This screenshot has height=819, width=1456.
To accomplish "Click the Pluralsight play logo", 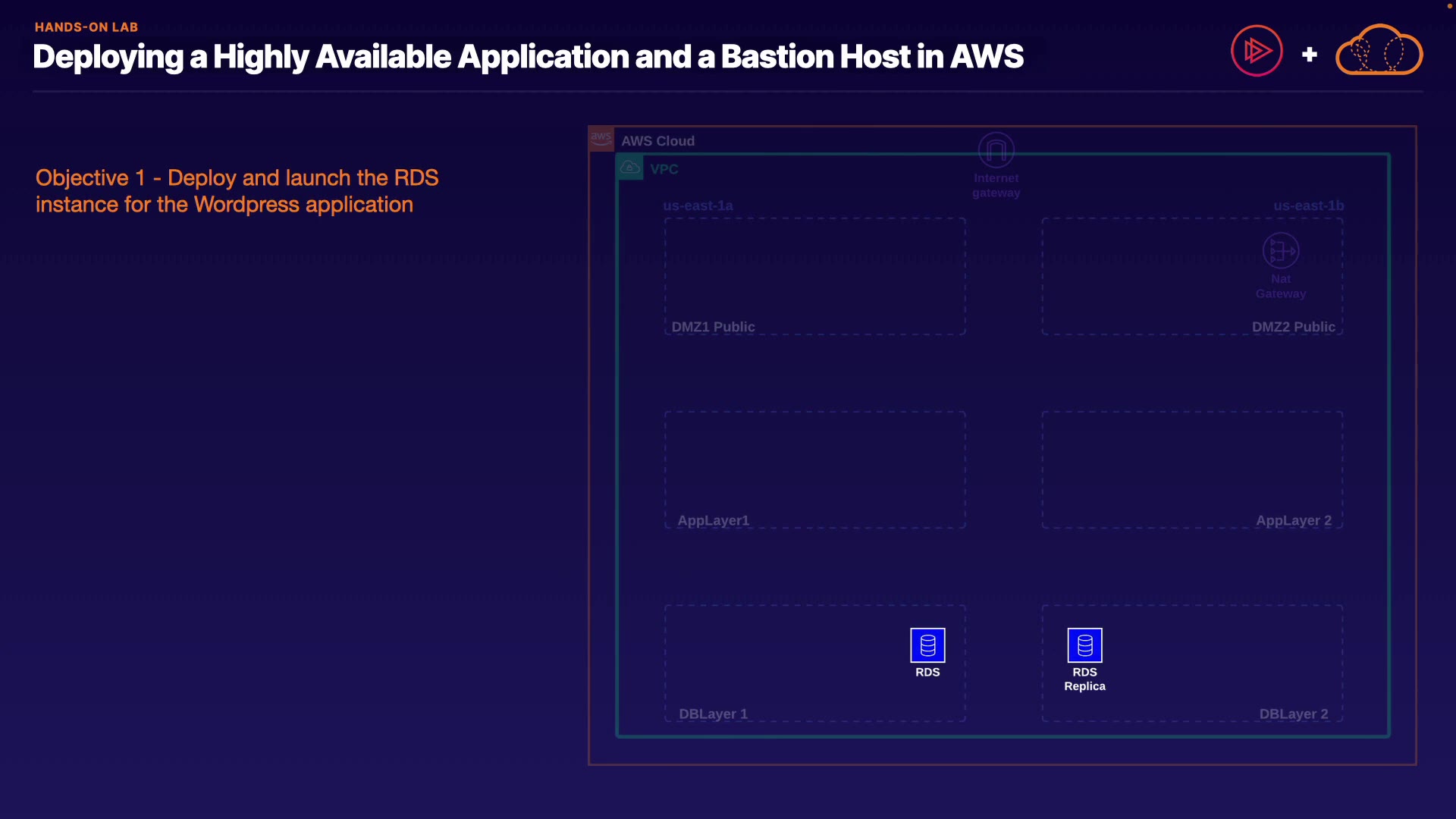I will (x=1257, y=52).
